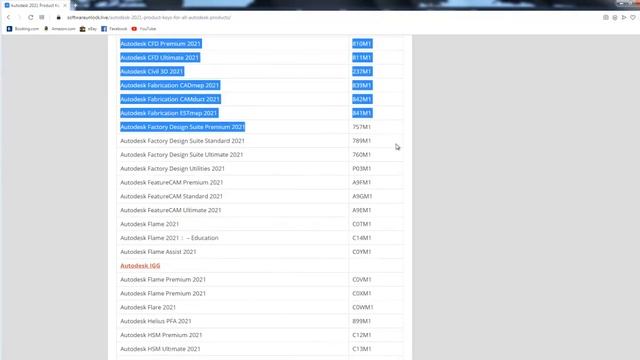This screenshot has width=640, height=360.
Task: Open the start page grid icon
Action: (42, 18)
